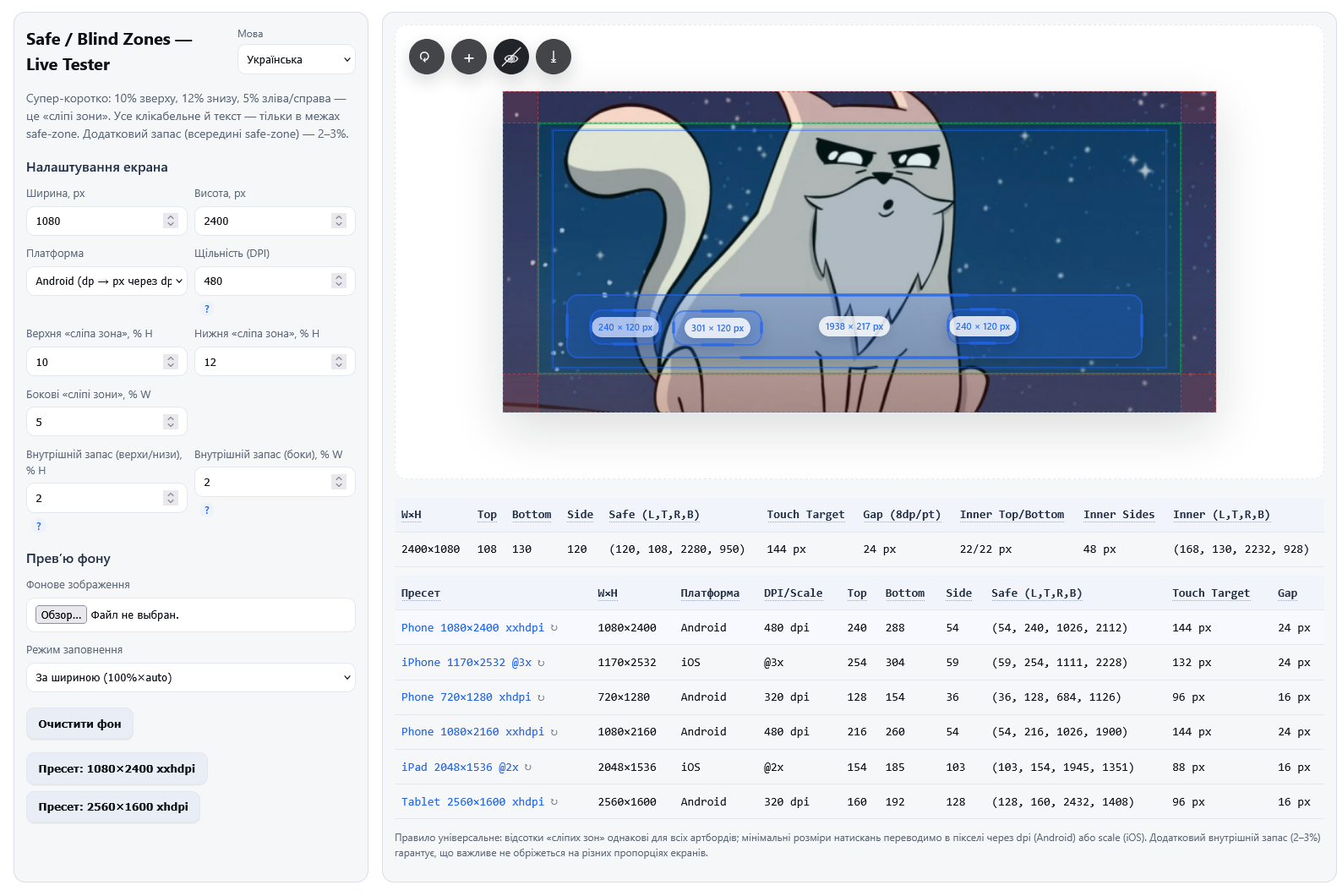The image size is (1337, 896).
Task: Toggle the crossed-eye overlay visibility button
Action: tap(510, 57)
